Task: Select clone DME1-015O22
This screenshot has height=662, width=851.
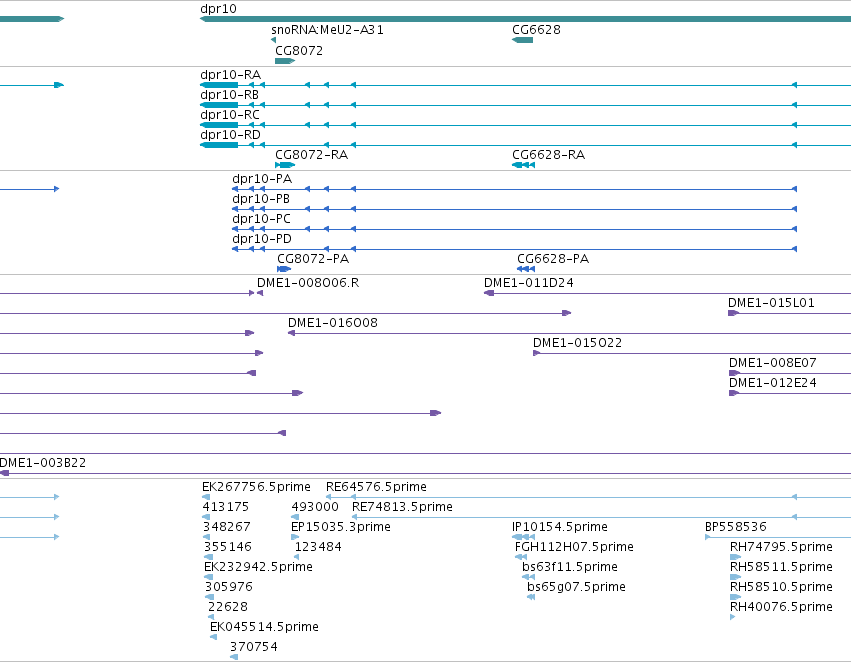Action: click(x=577, y=343)
